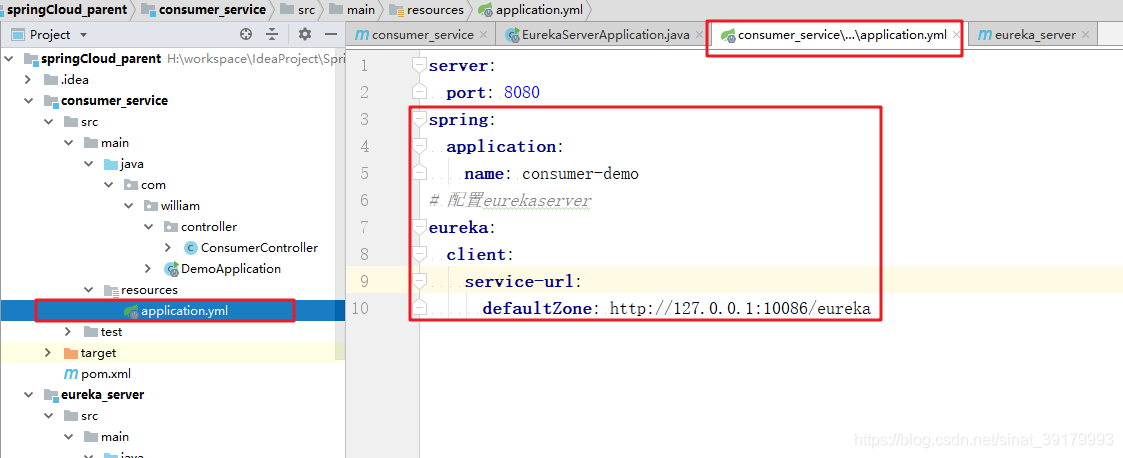This screenshot has width=1123, height=458.
Task: Select pom.xml in project tree
Action: tap(97, 374)
